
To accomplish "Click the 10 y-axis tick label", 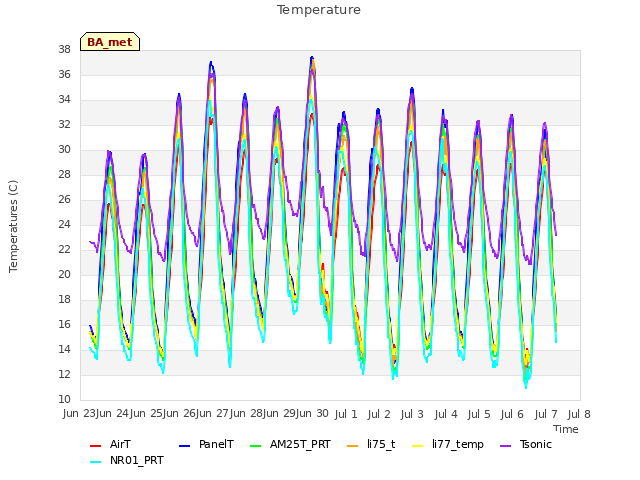I will click(64, 399).
